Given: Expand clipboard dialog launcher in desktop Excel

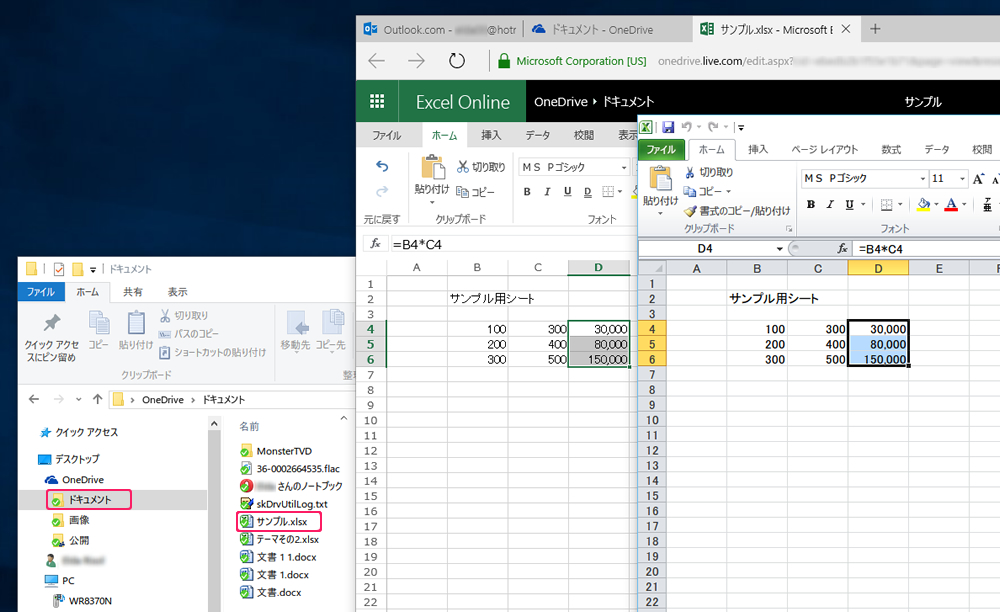Looking at the screenshot, I should tap(789, 228).
